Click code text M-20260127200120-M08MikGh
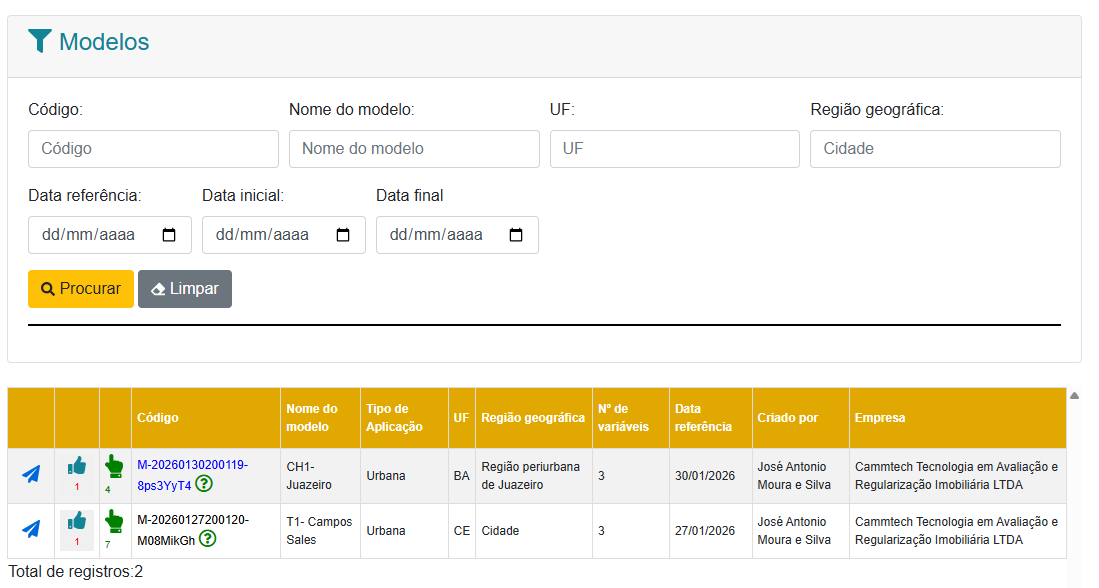 click(x=193, y=530)
